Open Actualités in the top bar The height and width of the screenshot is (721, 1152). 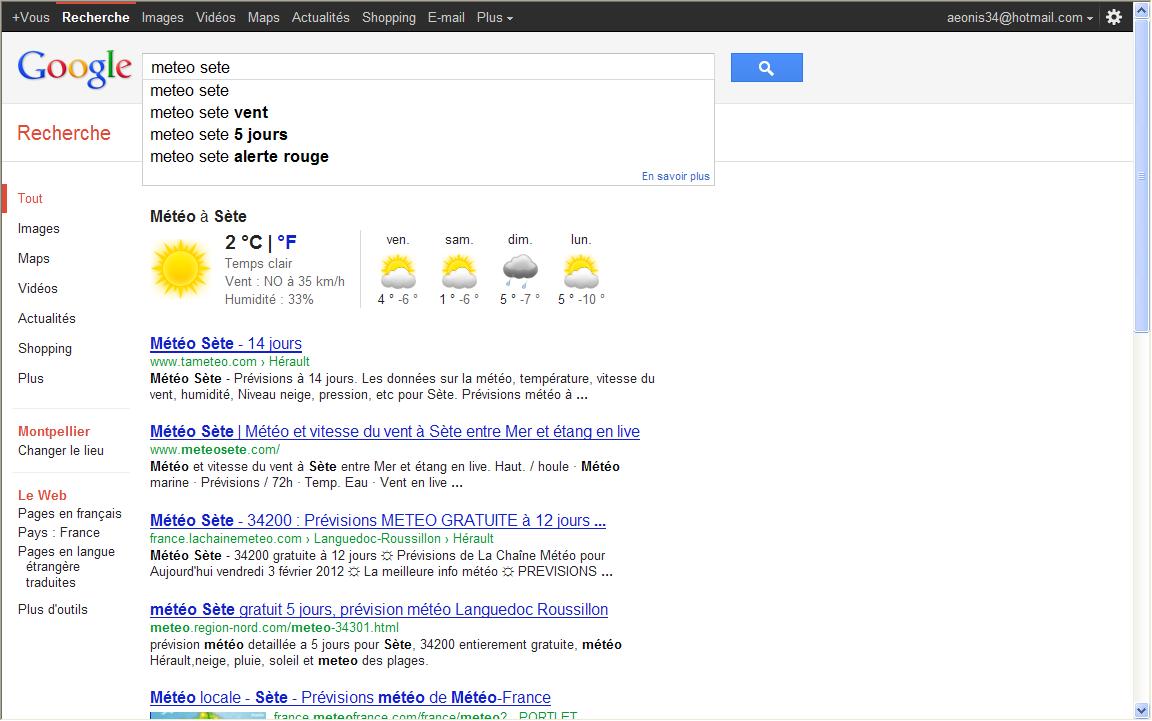320,17
